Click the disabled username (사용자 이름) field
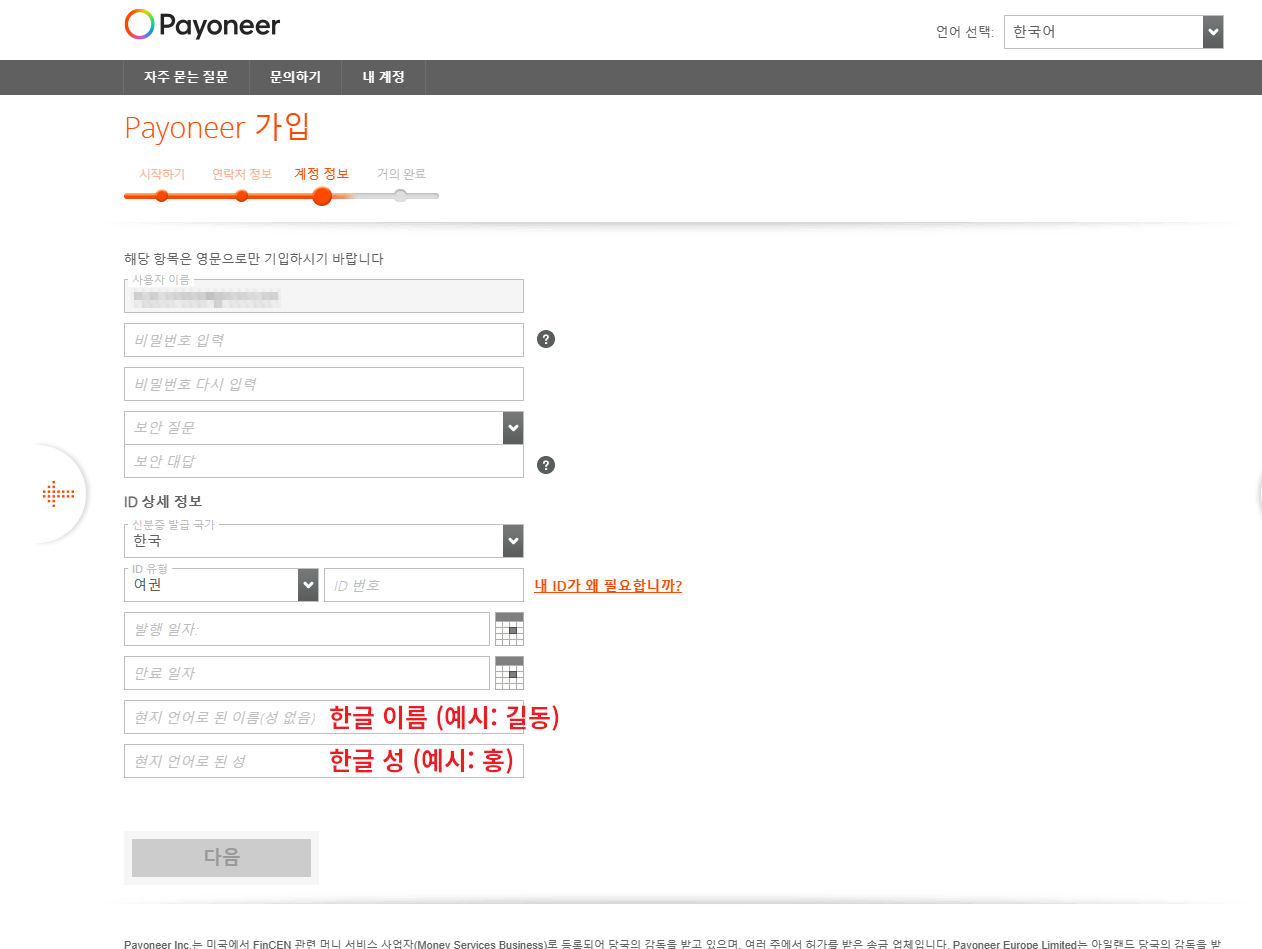This screenshot has height=949, width=1262. point(324,296)
